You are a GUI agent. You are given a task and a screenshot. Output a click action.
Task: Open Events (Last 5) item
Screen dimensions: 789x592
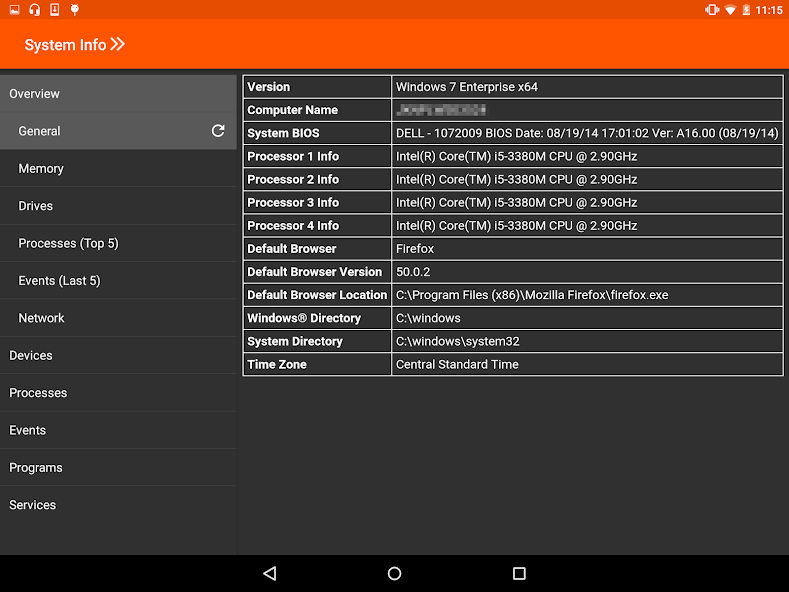click(x=118, y=281)
